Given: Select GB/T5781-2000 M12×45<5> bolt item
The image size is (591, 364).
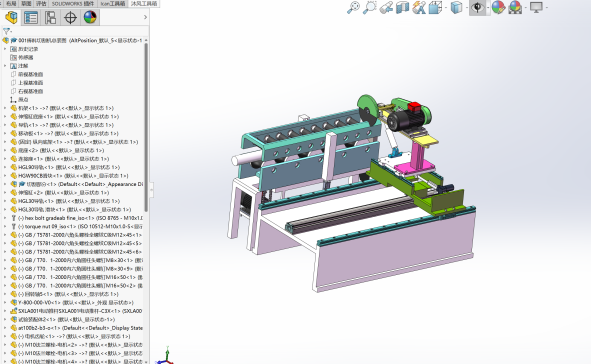Looking at the screenshot, I should click(x=80, y=243).
